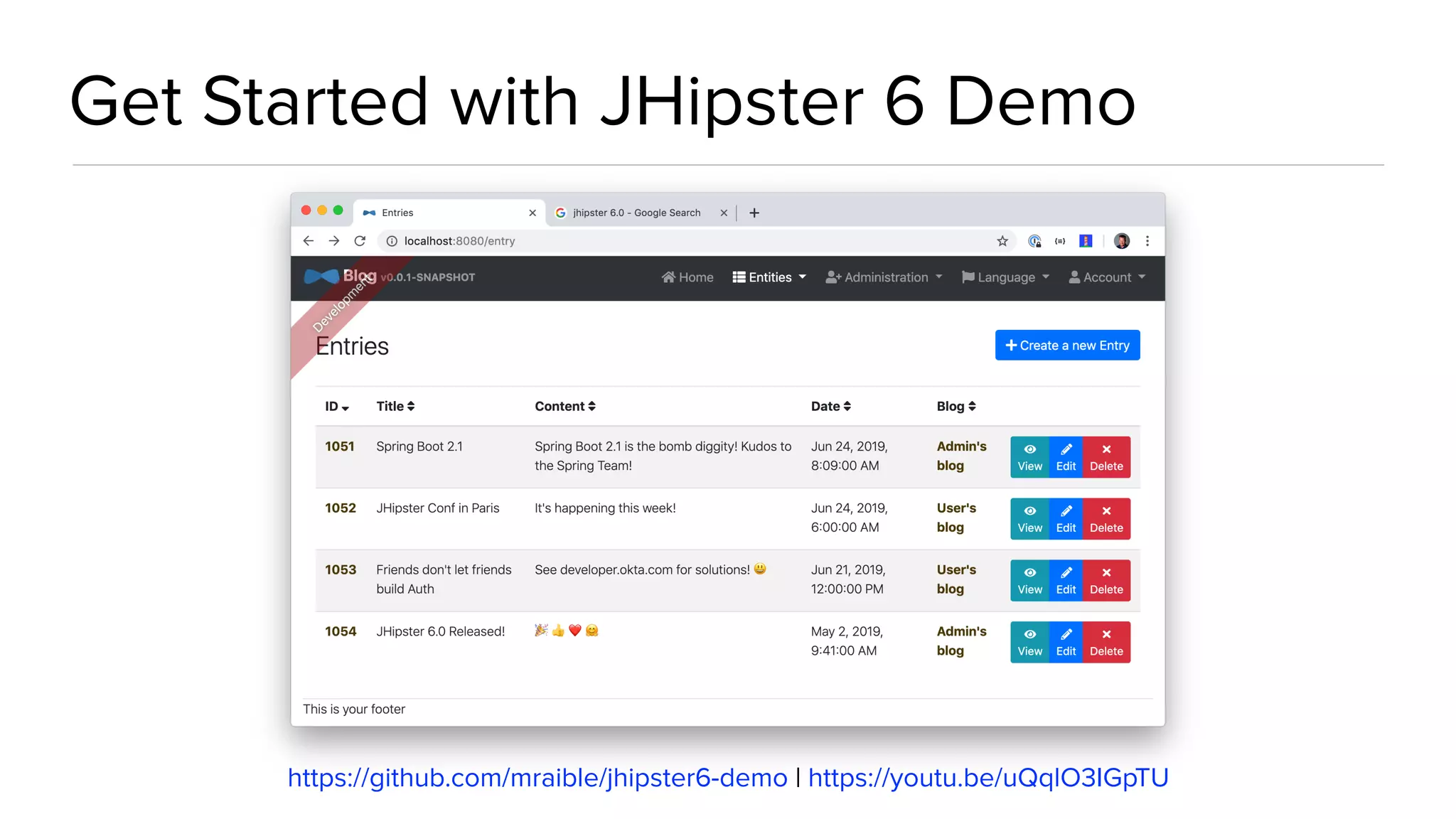Viewport: 1456px width, 819px height.
Task: Click Create a new Entry button
Action: point(1067,345)
